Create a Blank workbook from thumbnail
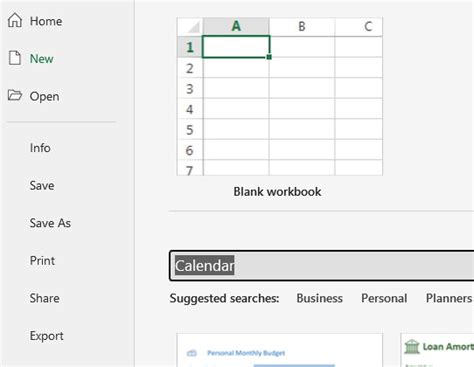The height and width of the screenshot is (367, 474). [279, 96]
